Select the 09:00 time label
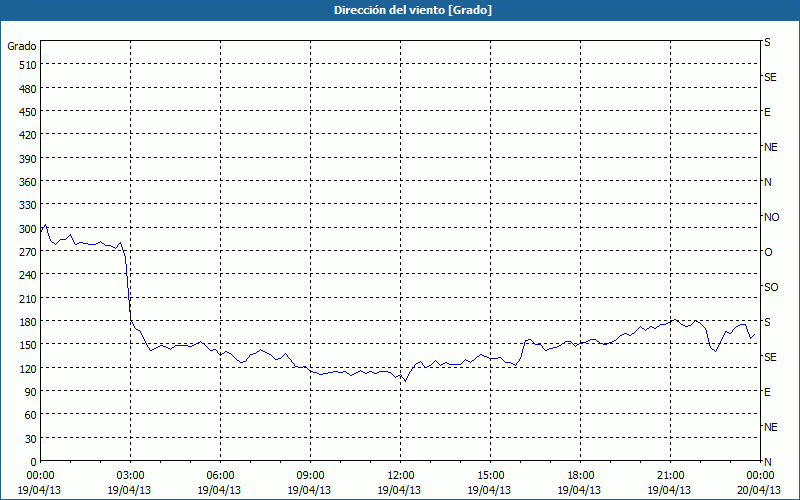800x500 pixels. click(310, 476)
